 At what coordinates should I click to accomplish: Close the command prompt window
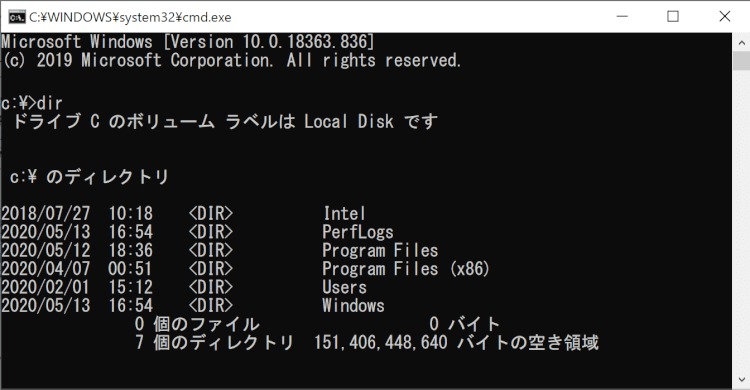[724, 17]
